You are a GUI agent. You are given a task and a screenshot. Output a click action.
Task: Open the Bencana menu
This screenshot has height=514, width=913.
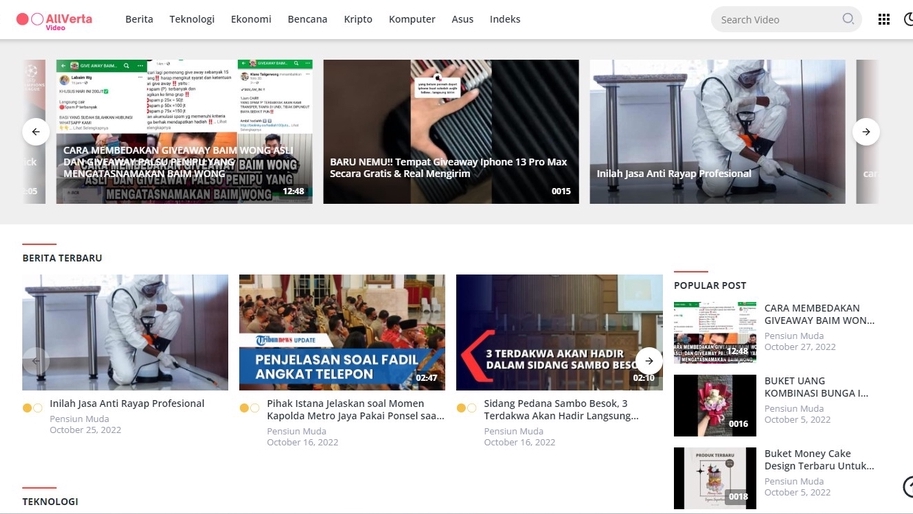tap(307, 19)
